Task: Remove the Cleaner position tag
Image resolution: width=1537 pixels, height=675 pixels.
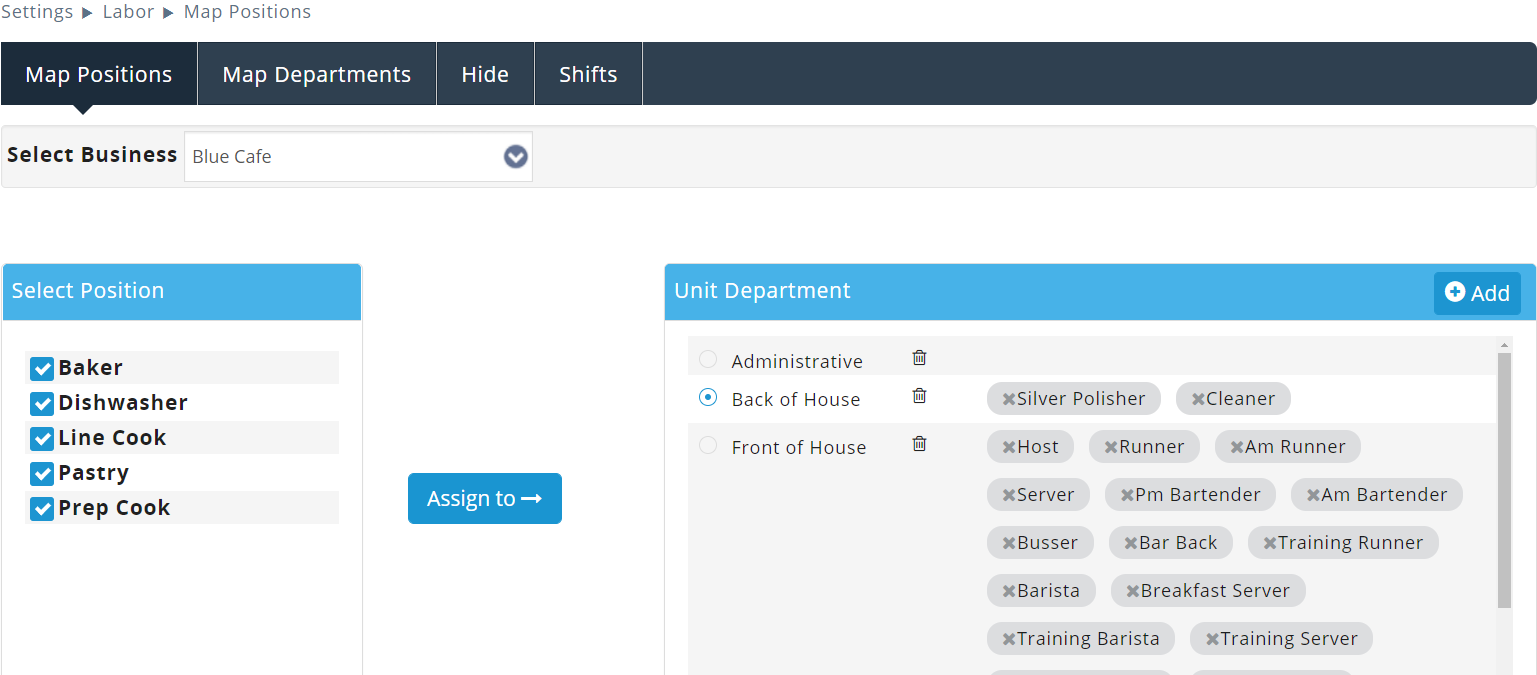Action: pos(1197,399)
